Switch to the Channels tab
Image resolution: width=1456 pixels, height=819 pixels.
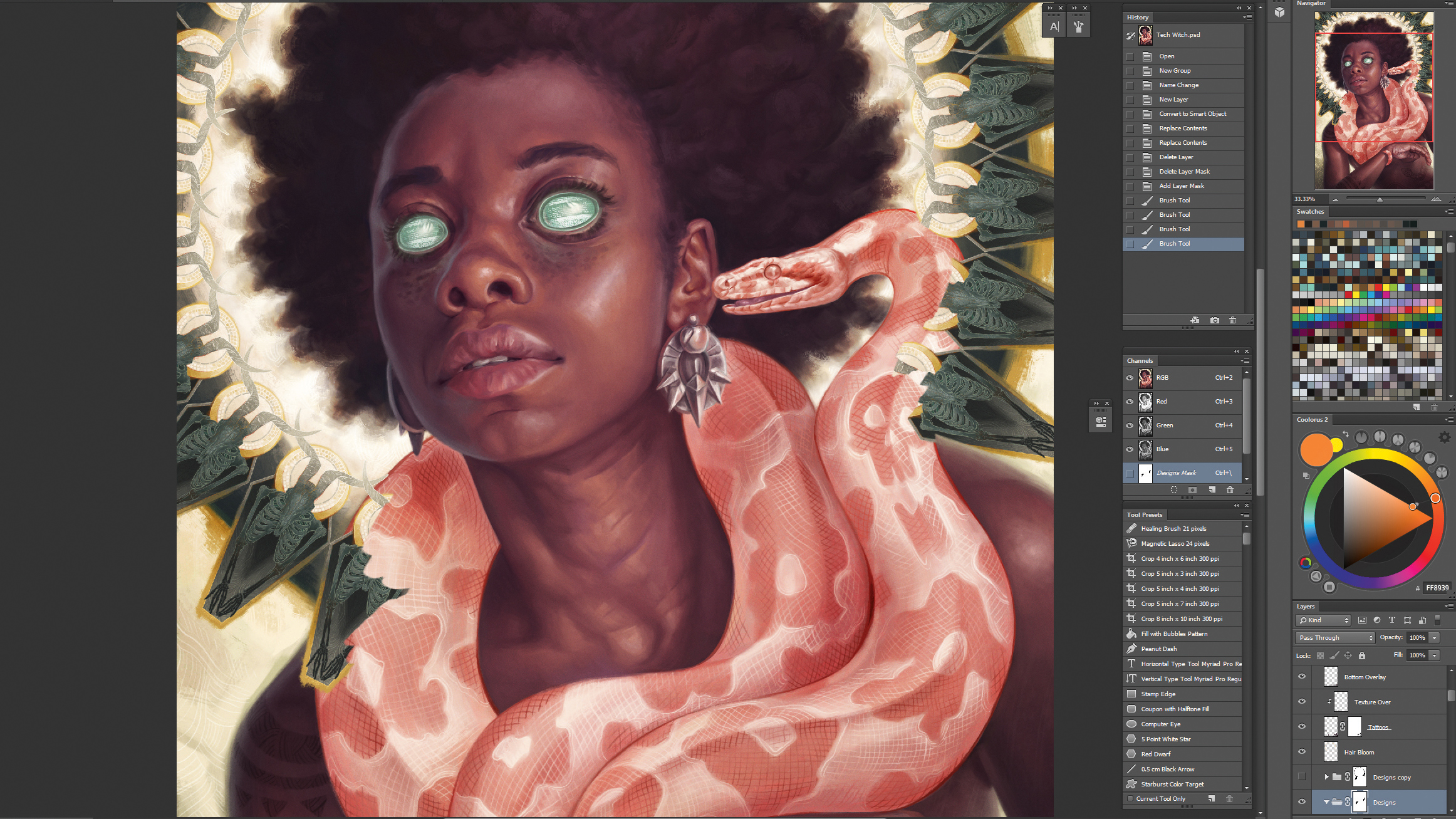tap(1140, 360)
